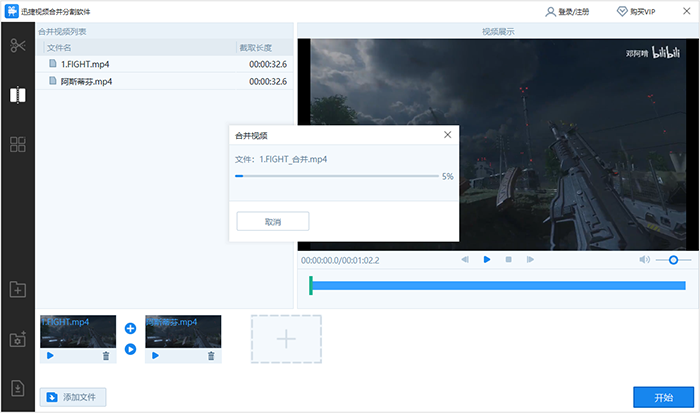
Task: Mute the speaker volume icon
Action: point(644,259)
